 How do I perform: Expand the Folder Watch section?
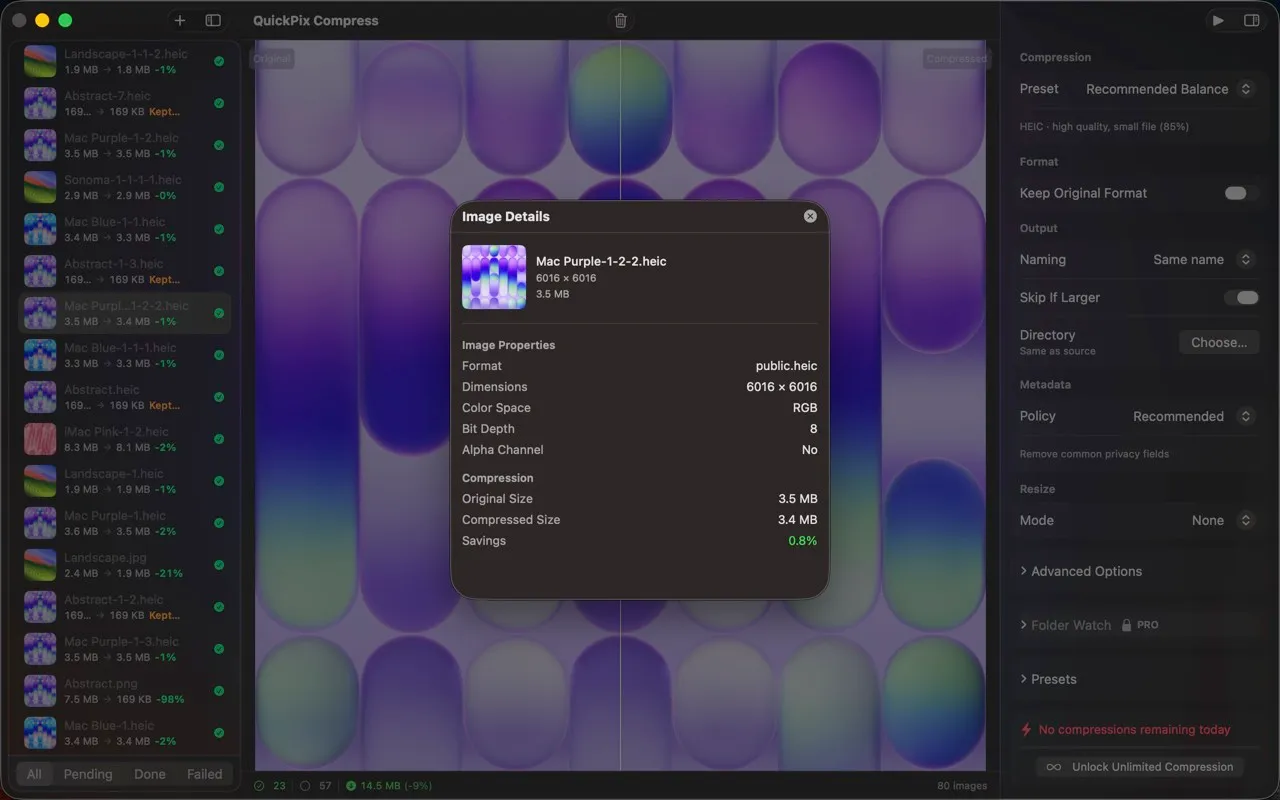(x=1065, y=625)
